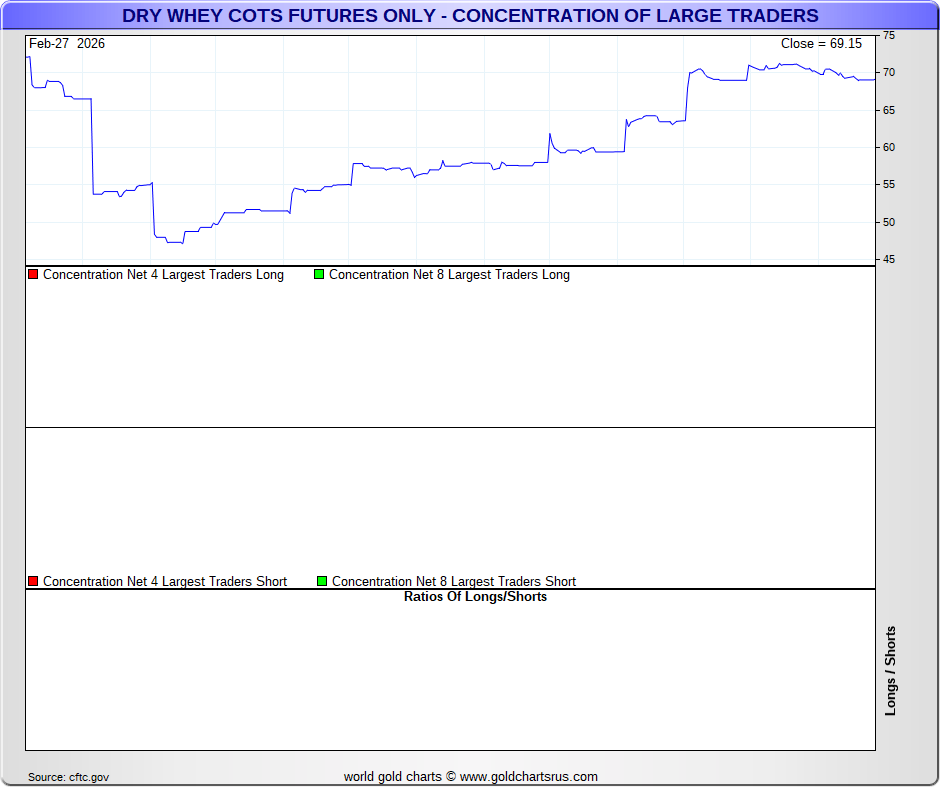Open the 'Source: cftc.gov' reference
This screenshot has height=787, width=940.
tap(69, 777)
